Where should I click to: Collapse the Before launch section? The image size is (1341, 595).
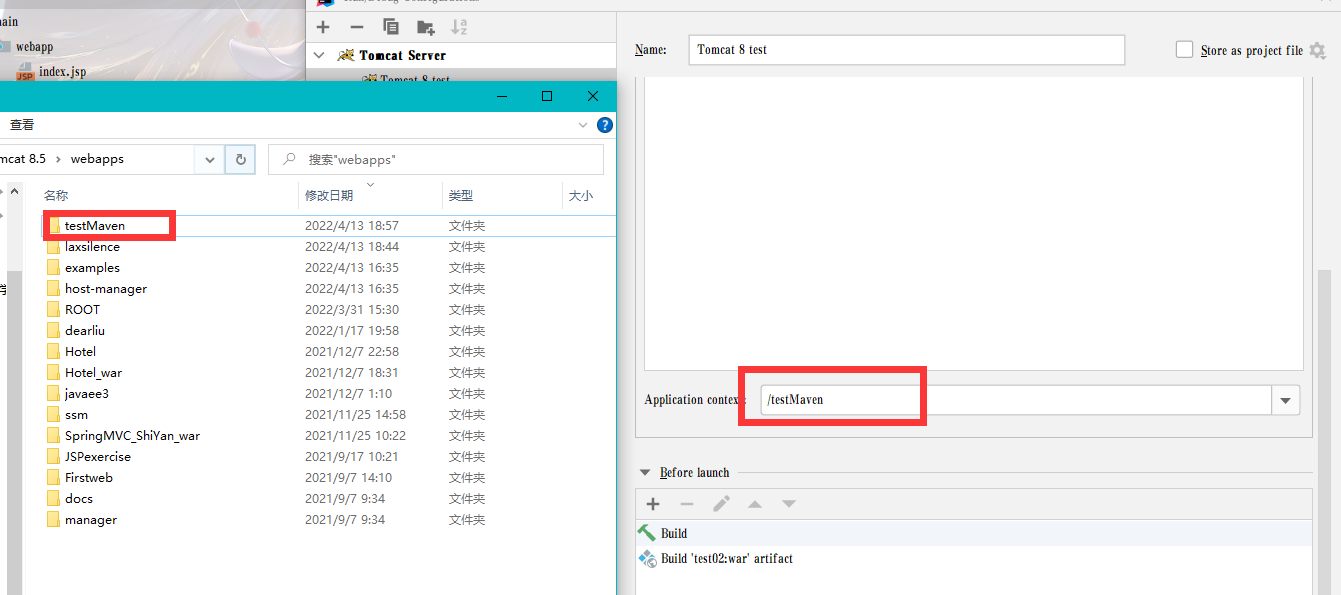[644, 473]
